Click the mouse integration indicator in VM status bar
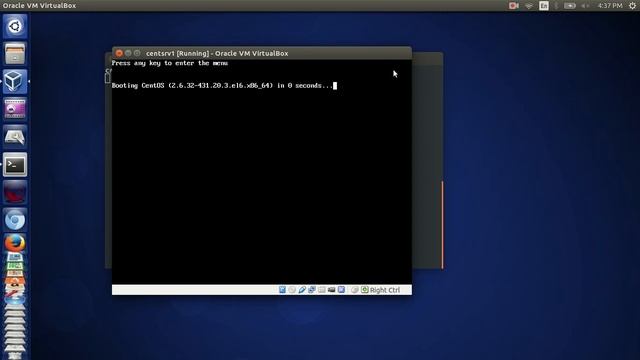 click(355, 290)
